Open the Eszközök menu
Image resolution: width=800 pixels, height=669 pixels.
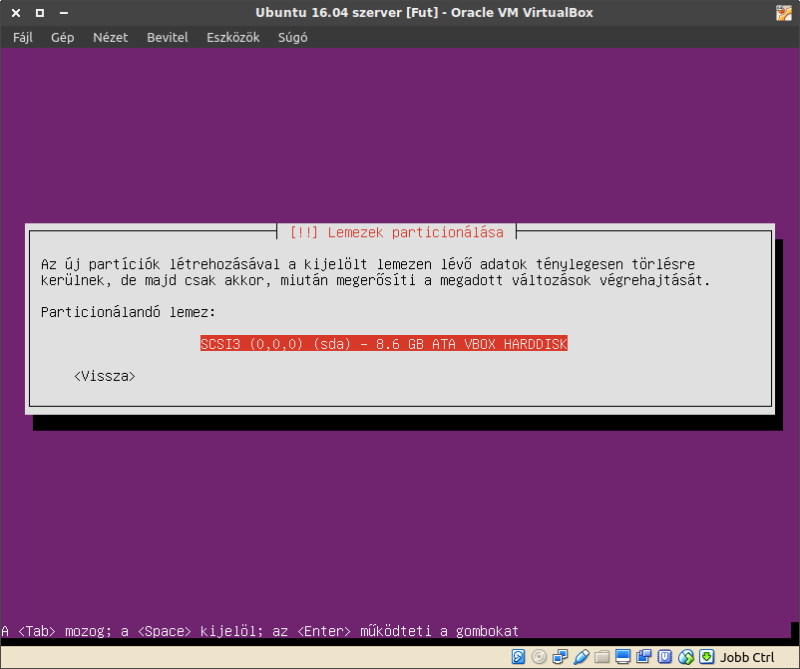pyautogui.click(x=233, y=37)
